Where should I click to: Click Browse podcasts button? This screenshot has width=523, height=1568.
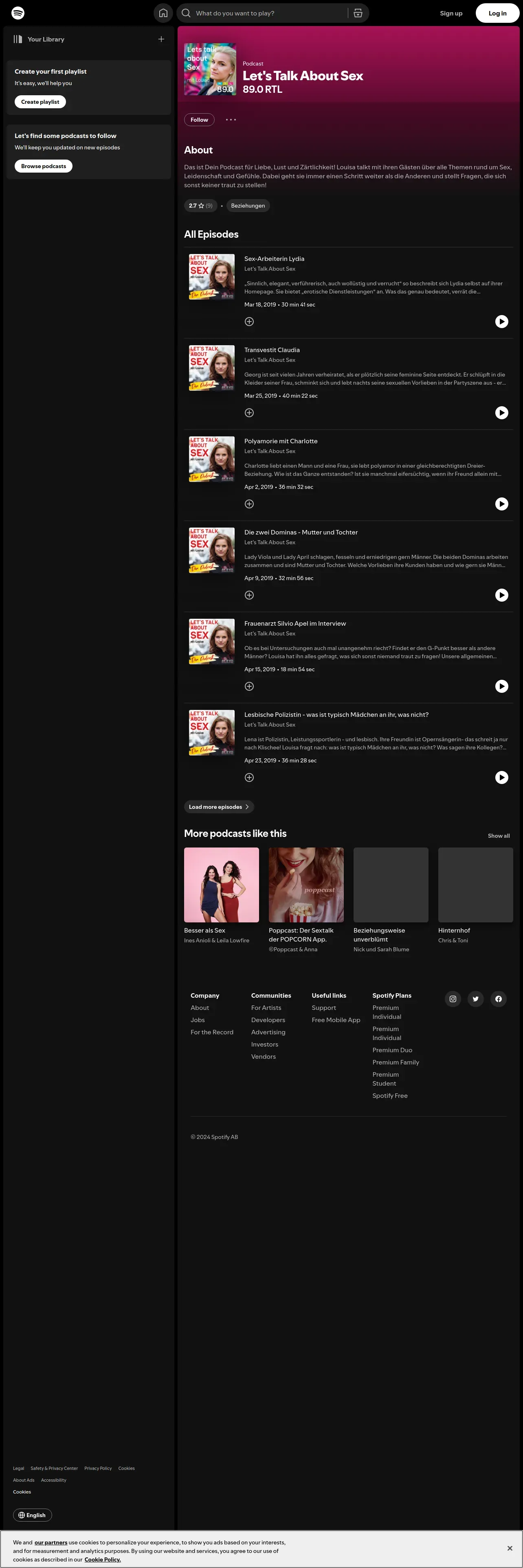[x=43, y=166]
